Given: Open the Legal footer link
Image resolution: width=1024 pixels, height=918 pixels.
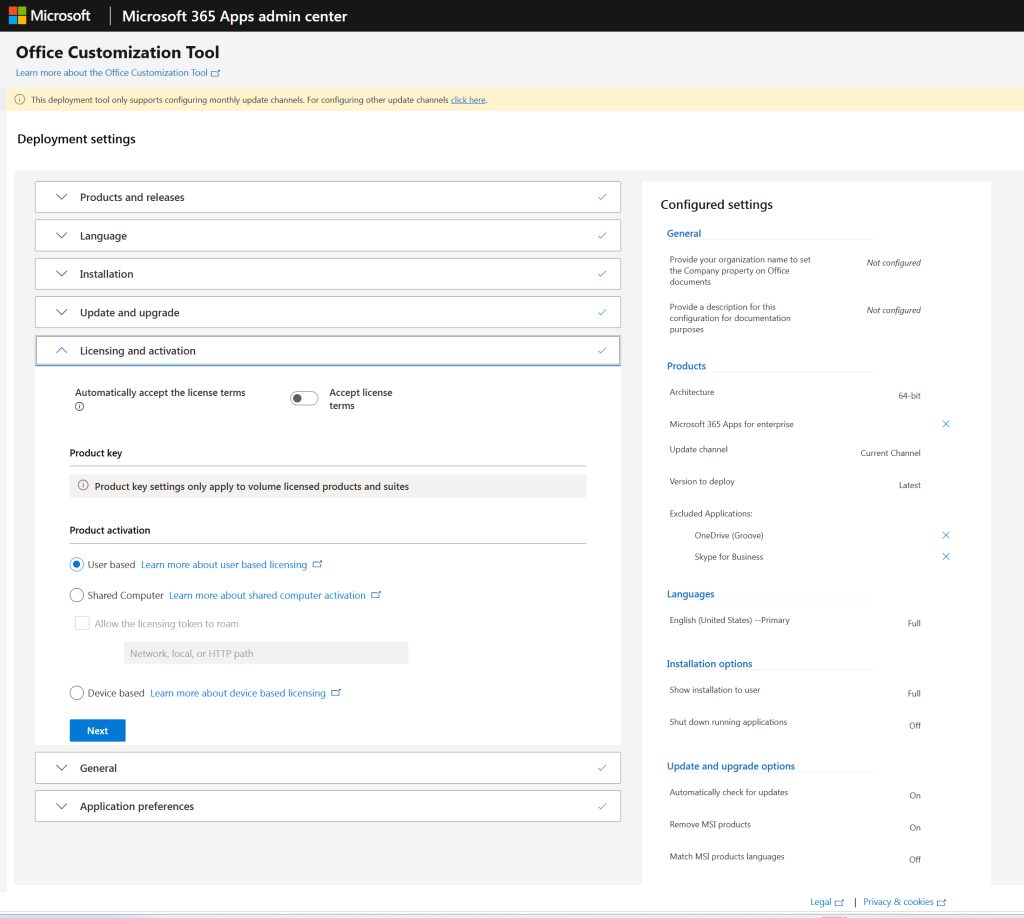Looking at the screenshot, I should (820, 902).
